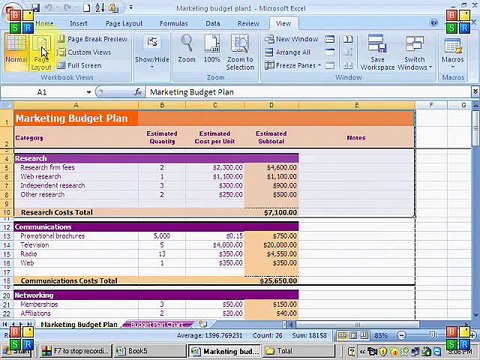Click New blank document icon in title bar
This screenshot has height=360, width=480.
click(86, 8)
